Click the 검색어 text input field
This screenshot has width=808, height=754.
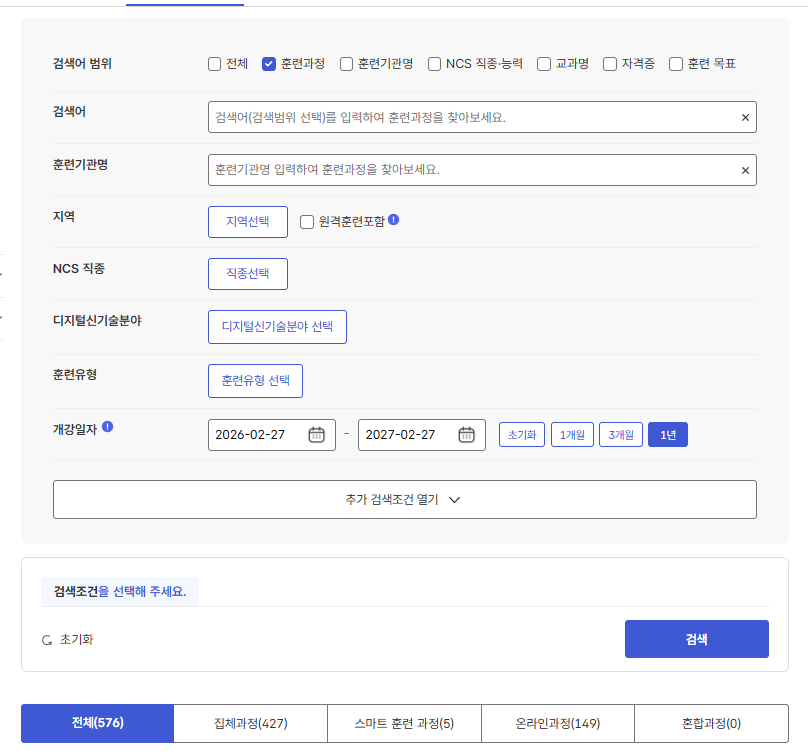coord(470,117)
